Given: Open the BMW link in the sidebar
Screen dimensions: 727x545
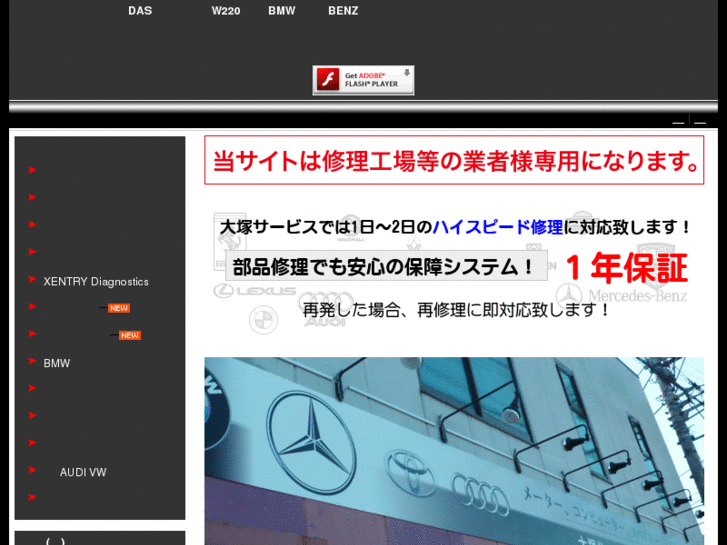Looking at the screenshot, I should [57, 363].
